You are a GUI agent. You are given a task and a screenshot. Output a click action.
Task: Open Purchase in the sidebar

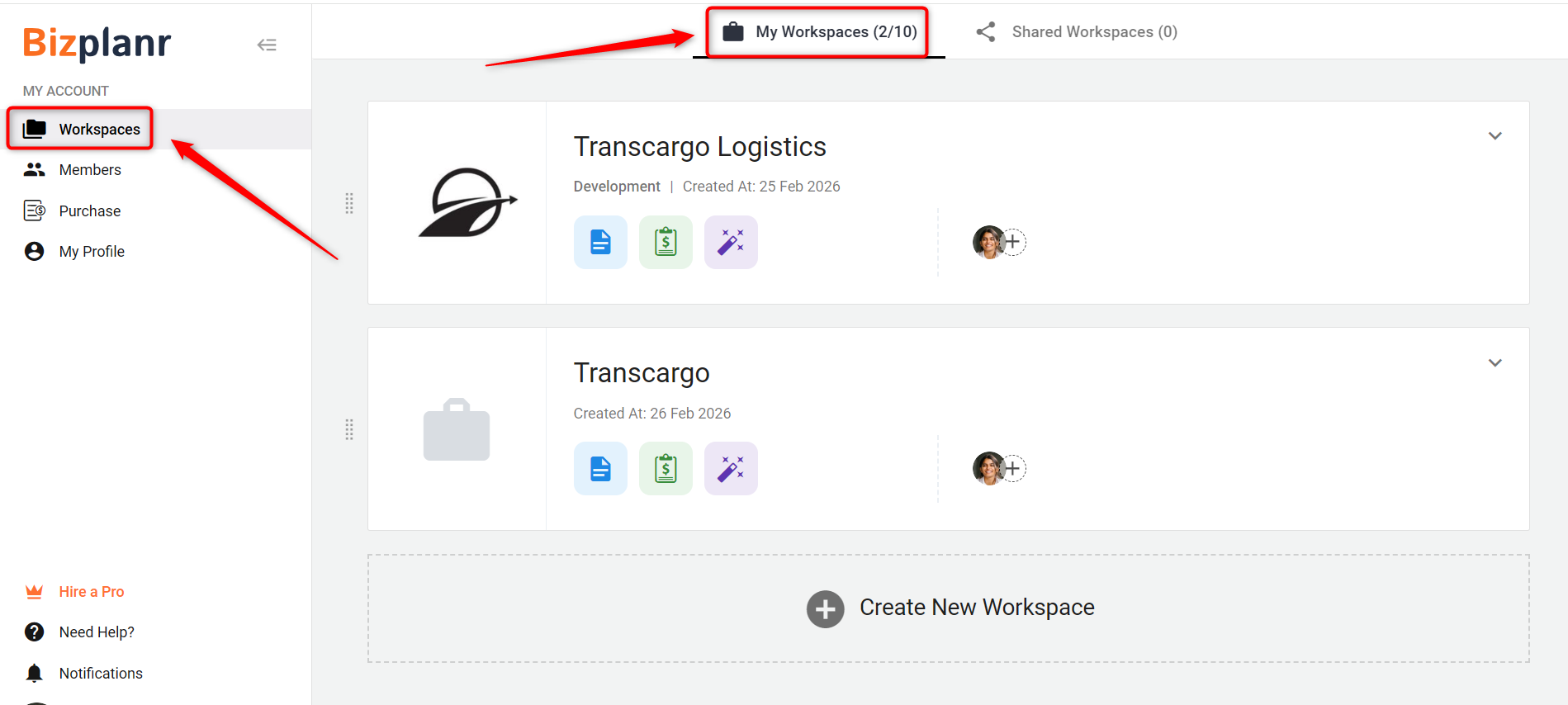point(155,211)
